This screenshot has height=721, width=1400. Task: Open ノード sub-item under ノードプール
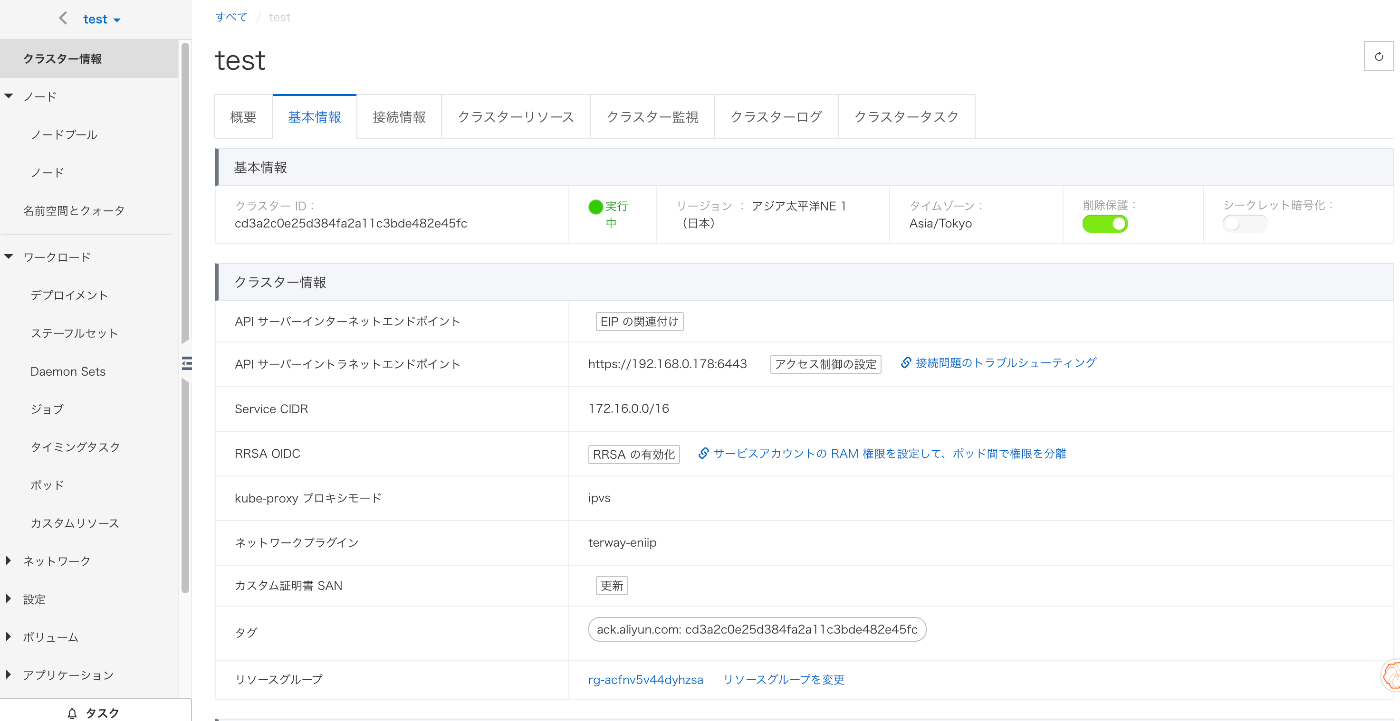[x=47, y=173]
